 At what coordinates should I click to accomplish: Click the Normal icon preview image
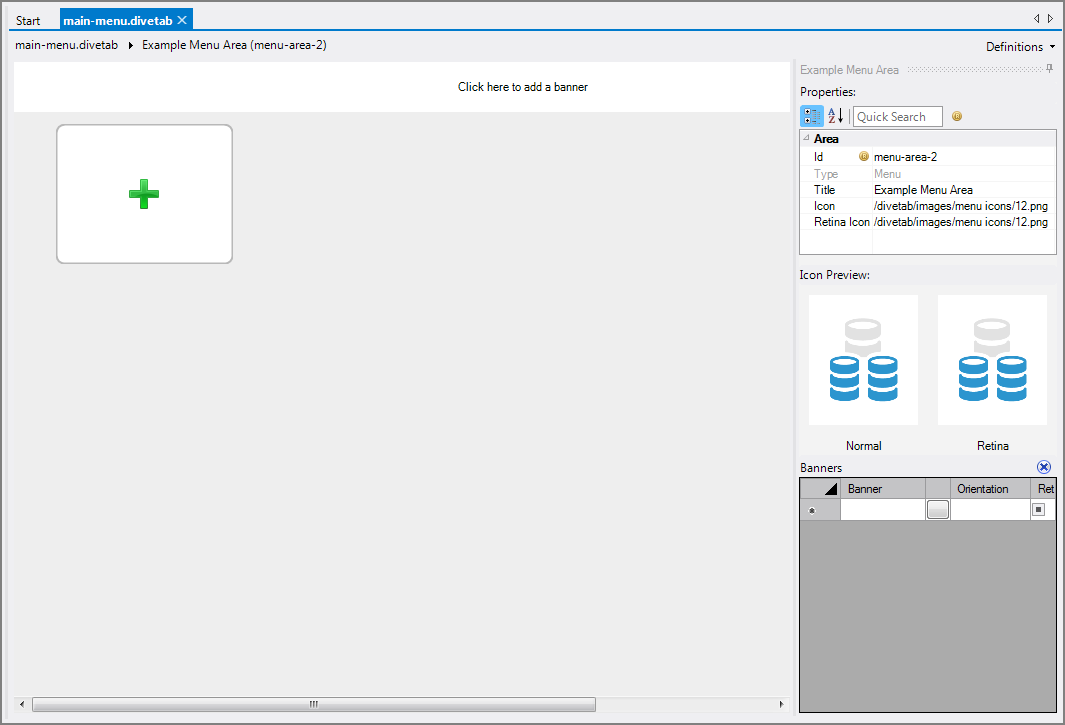[863, 360]
